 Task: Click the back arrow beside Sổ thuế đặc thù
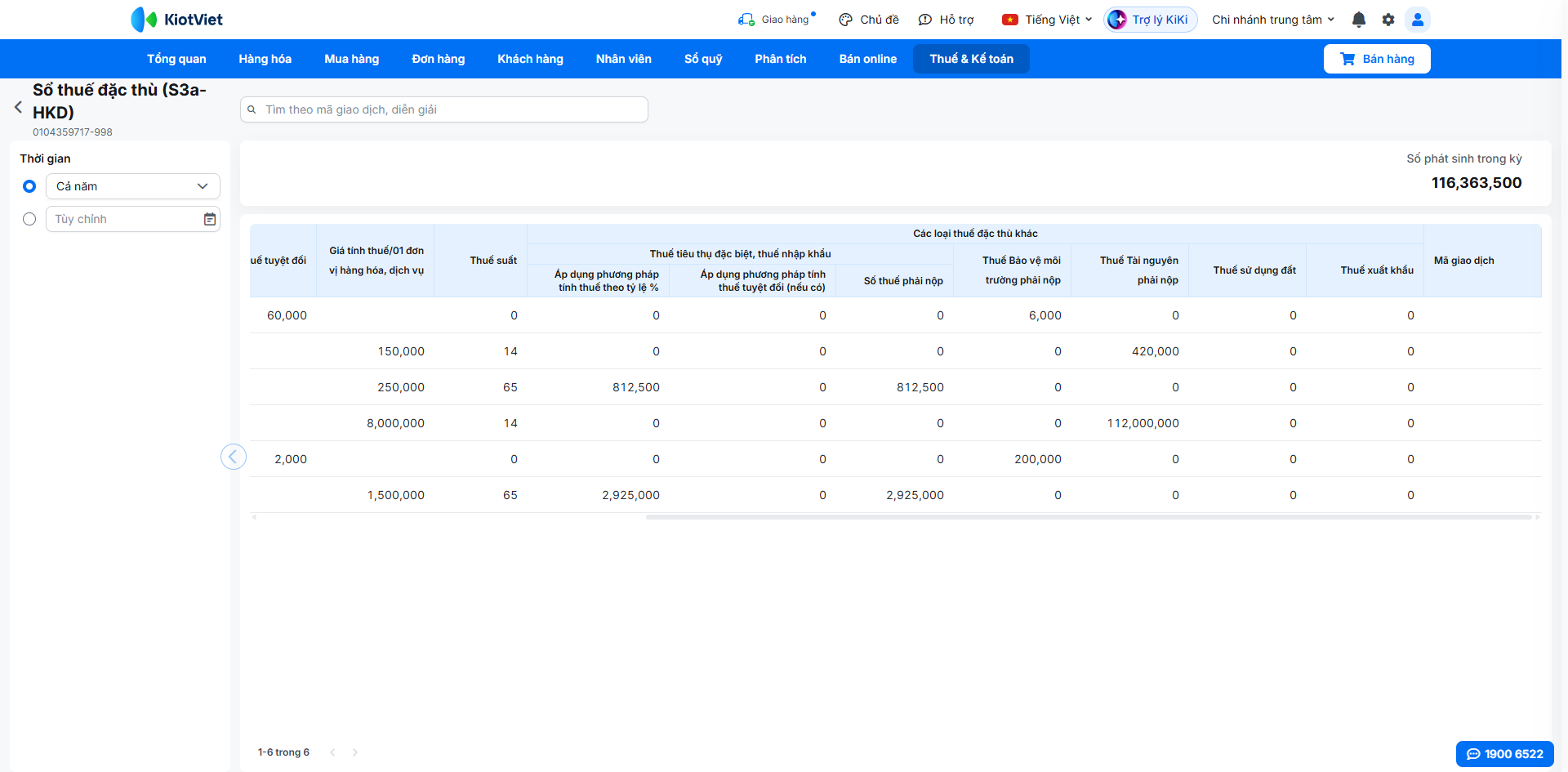[18, 107]
